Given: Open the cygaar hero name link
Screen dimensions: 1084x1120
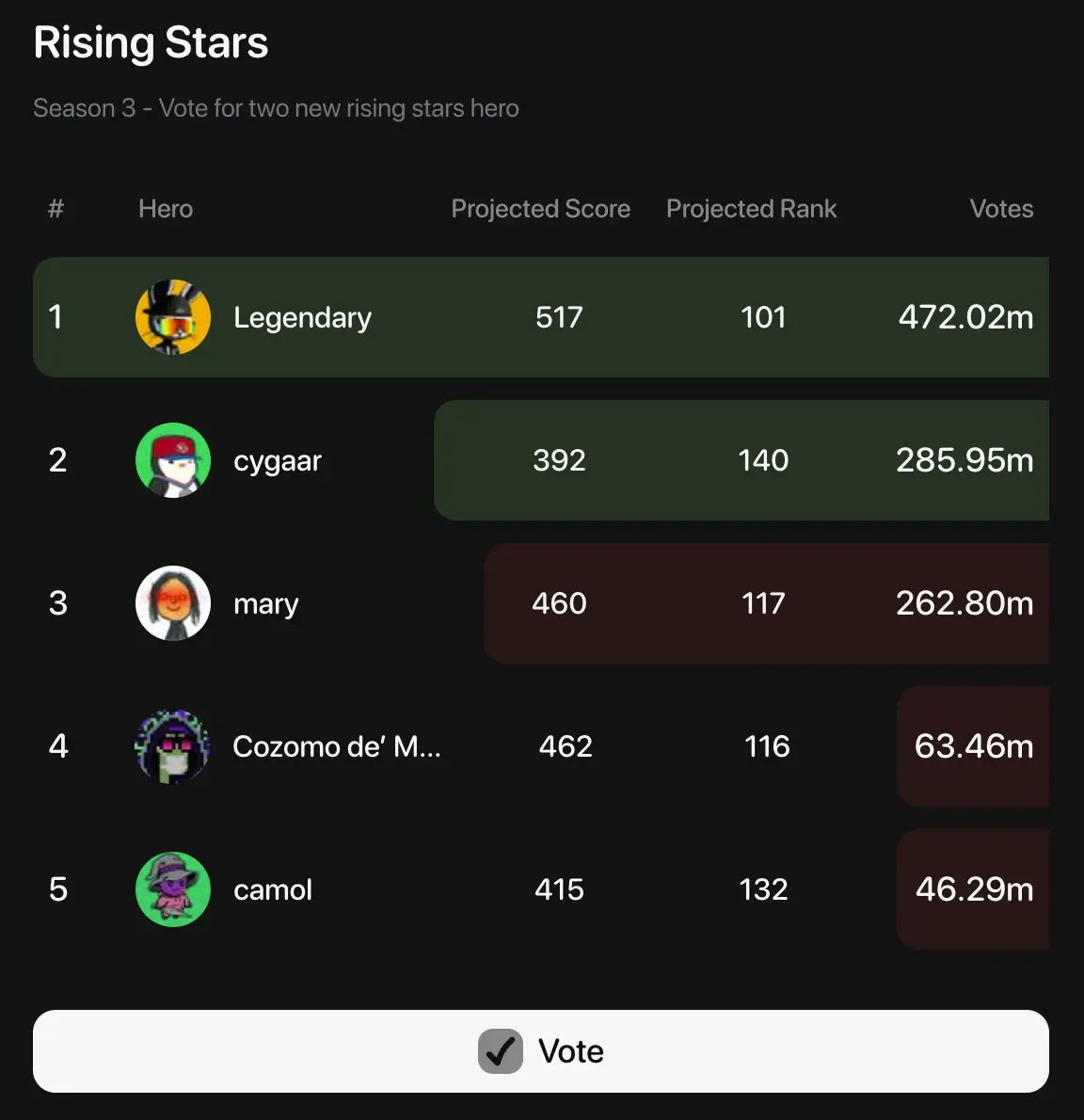Looking at the screenshot, I should tap(278, 461).
